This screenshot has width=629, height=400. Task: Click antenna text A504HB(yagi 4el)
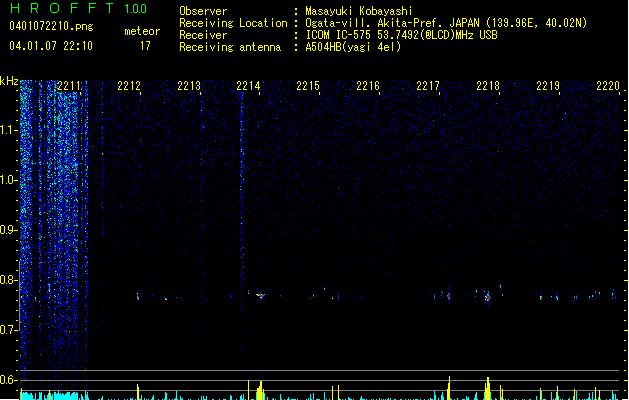click(x=353, y=47)
